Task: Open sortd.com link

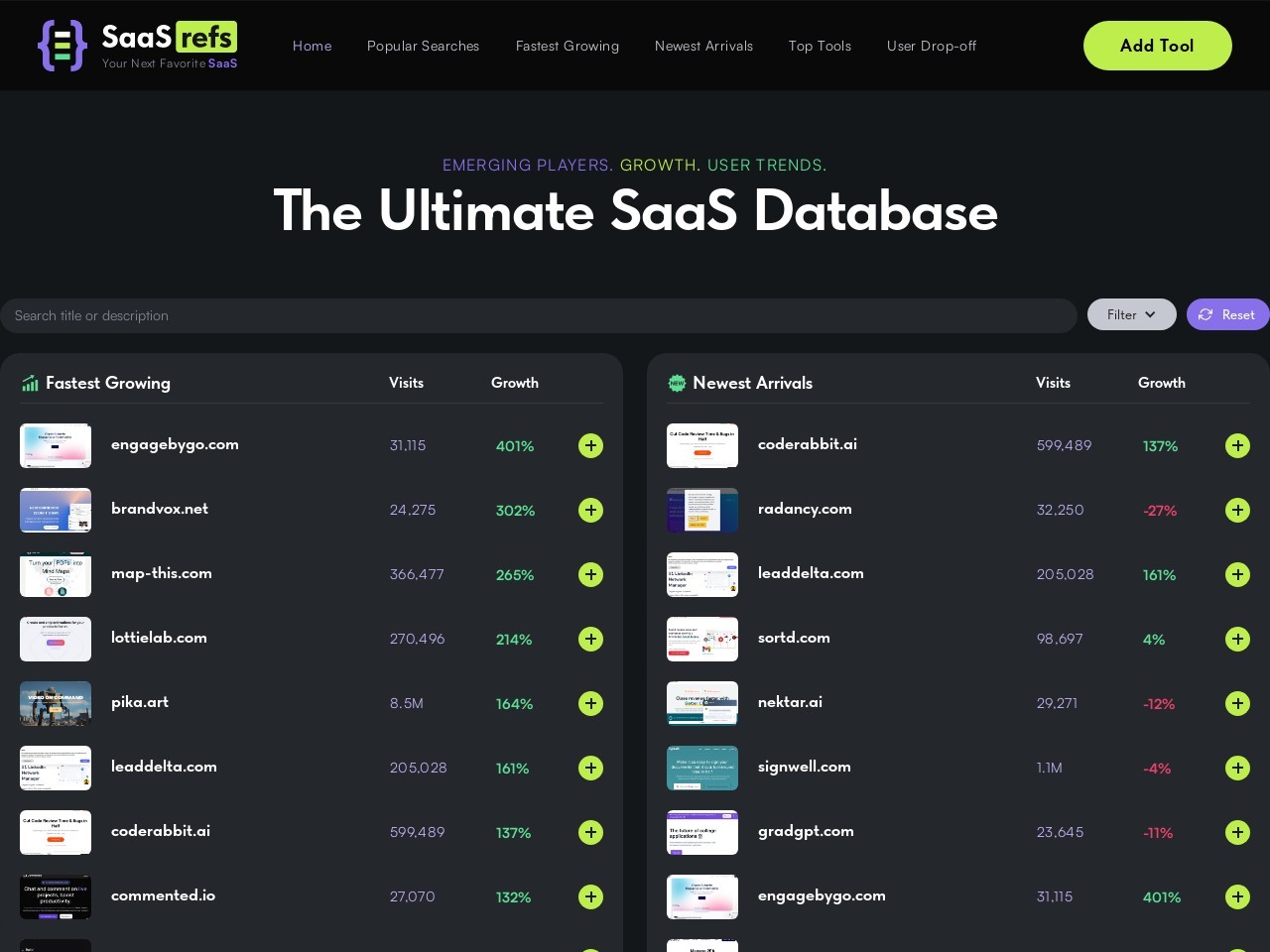Action: 794,638
